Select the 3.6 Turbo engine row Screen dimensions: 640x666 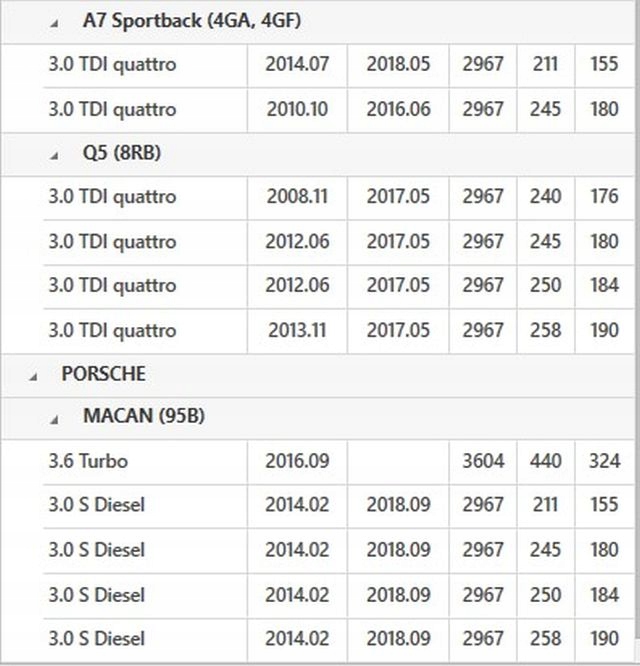point(88,462)
